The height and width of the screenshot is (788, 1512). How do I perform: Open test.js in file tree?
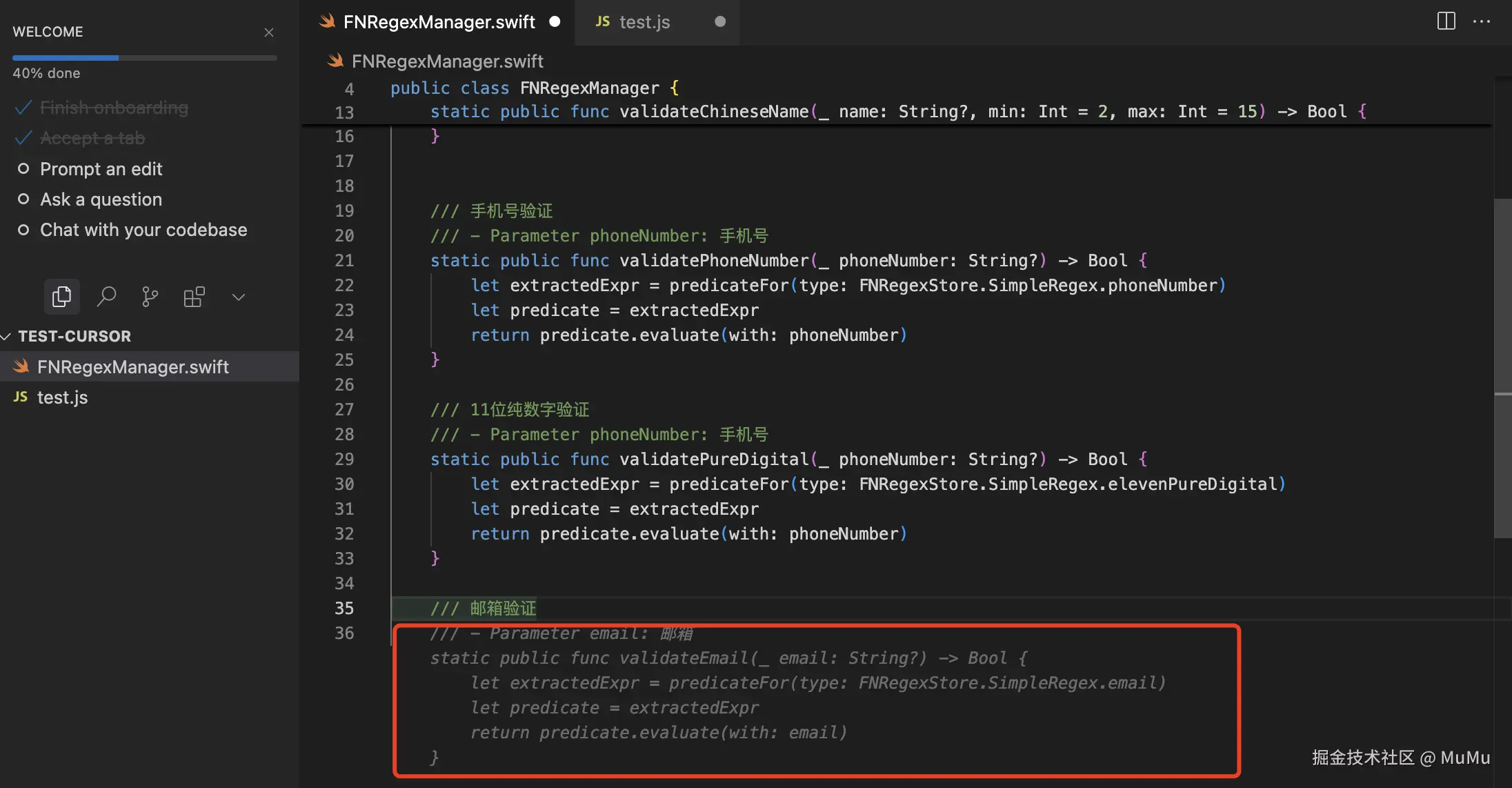click(62, 397)
